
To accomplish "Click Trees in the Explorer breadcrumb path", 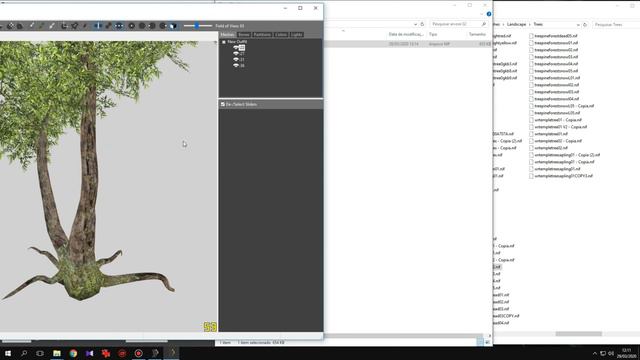I will pos(538,24).
